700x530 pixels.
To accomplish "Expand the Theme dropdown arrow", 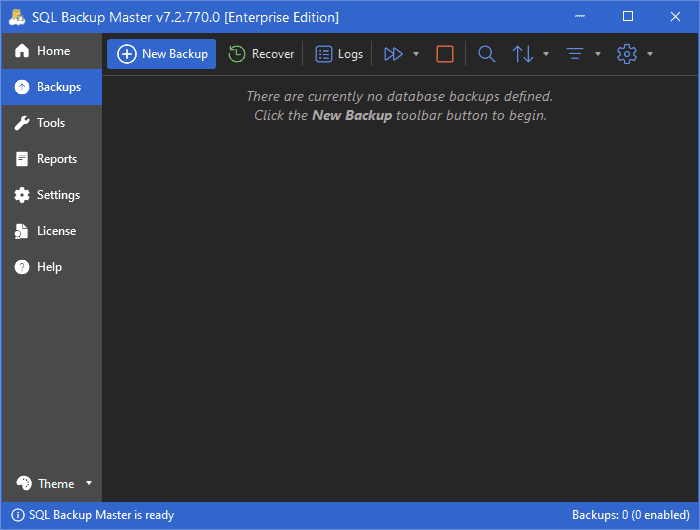I will [89, 483].
